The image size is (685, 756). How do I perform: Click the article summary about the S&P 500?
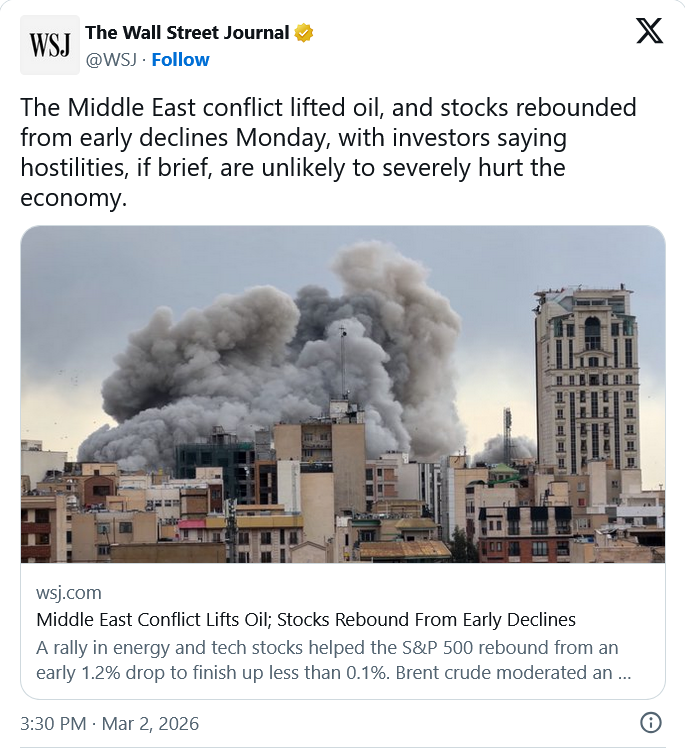[320, 660]
